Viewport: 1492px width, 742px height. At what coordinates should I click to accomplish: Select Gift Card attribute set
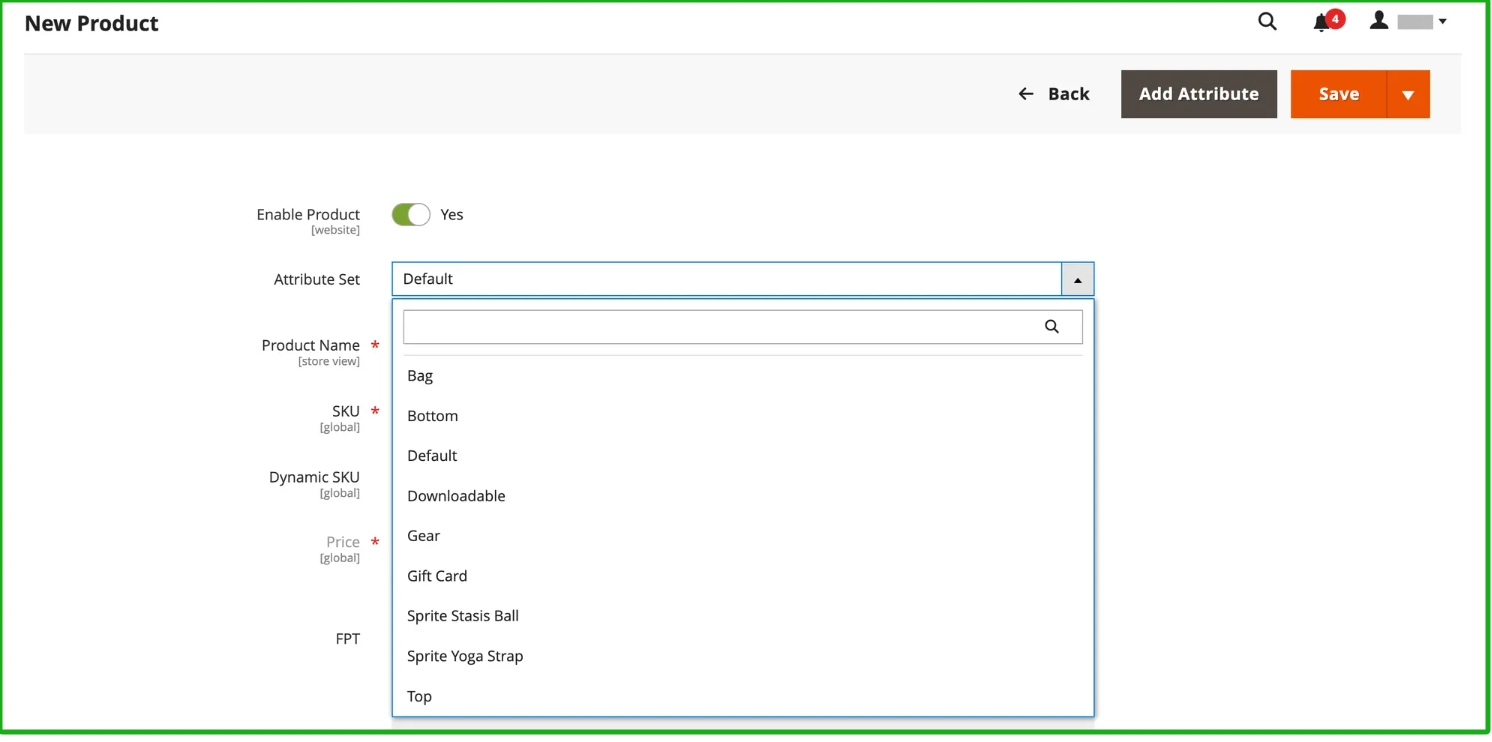[437, 576]
